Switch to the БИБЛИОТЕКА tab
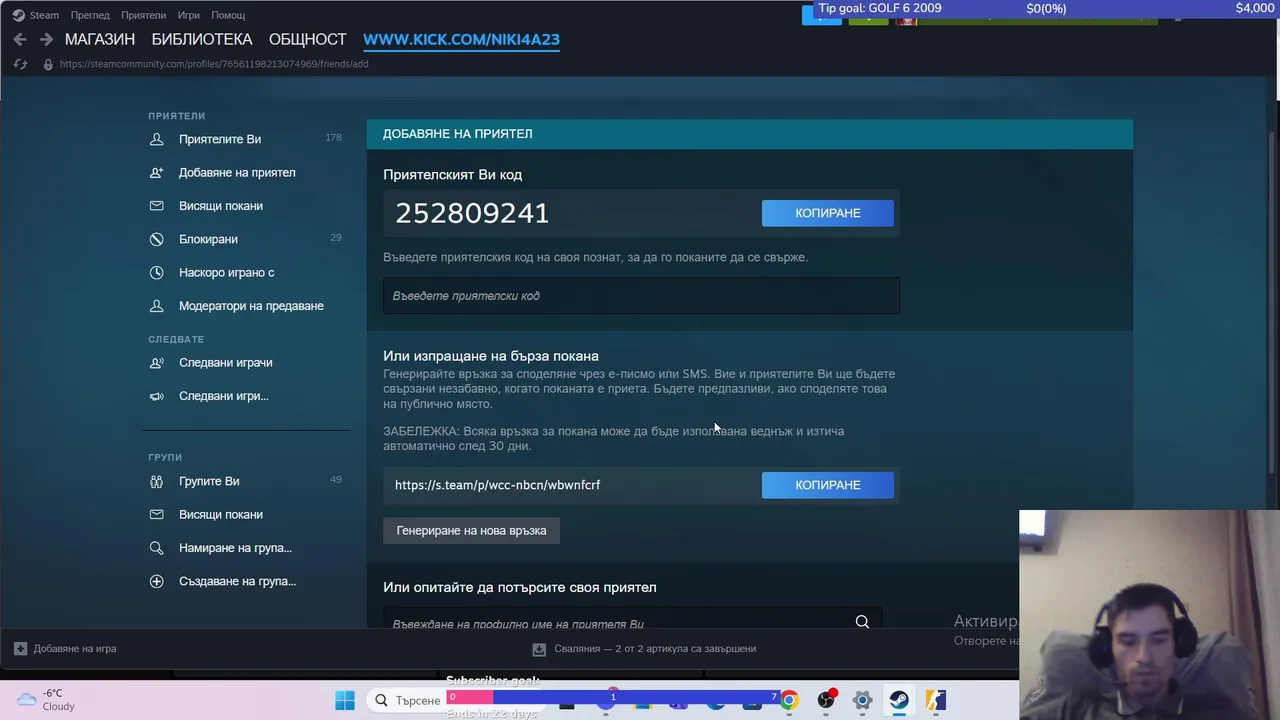 tap(202, 39)
